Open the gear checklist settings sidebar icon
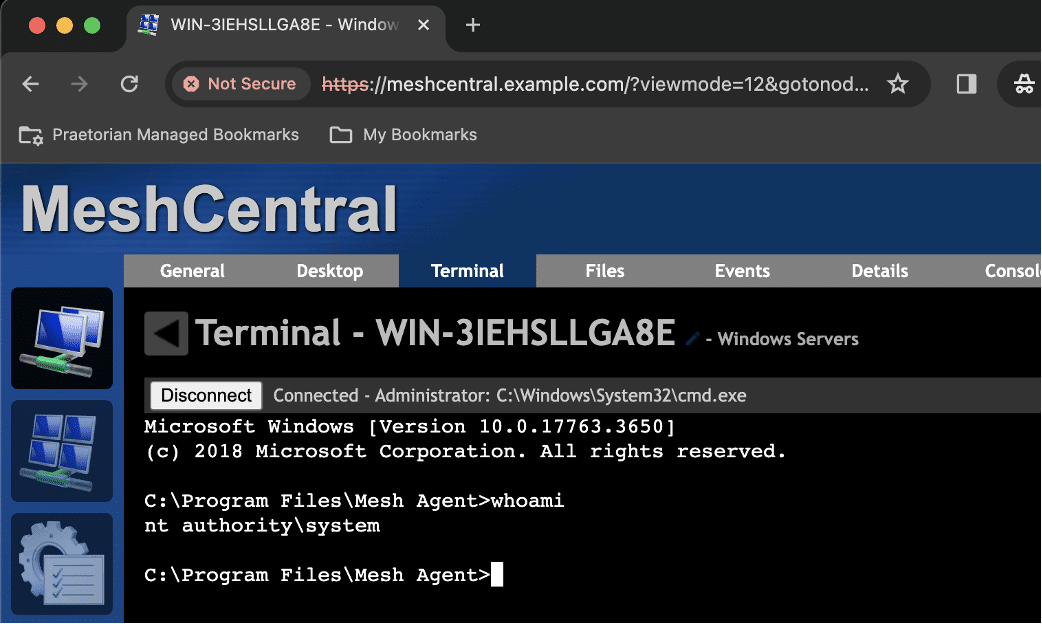This screenshot has width=1042, height=624. 62,564
